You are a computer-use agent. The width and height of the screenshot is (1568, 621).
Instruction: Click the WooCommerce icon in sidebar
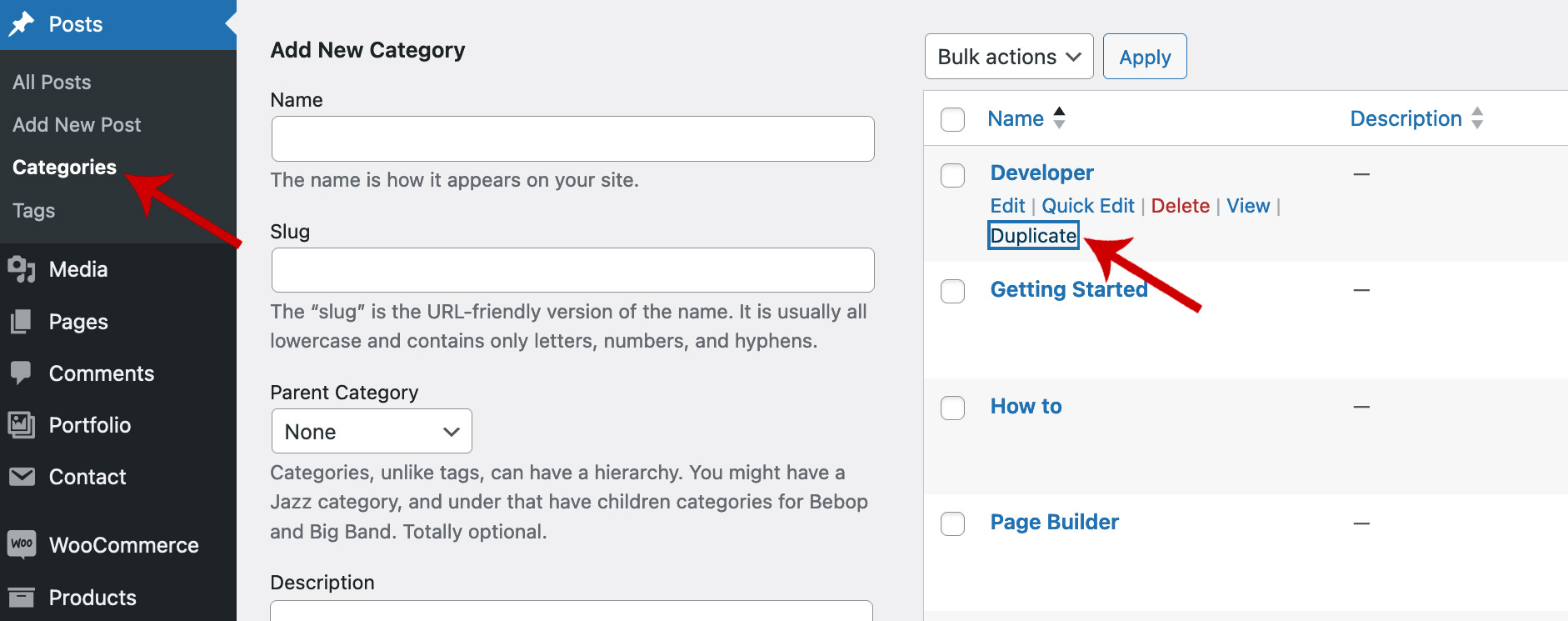click(22, 544)
